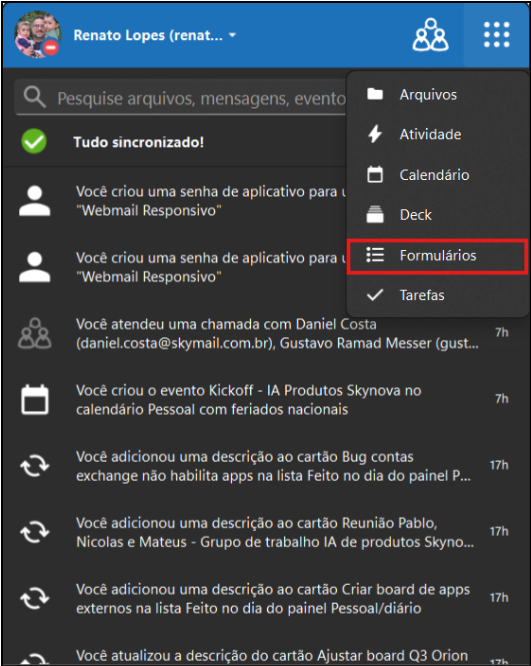Click the Deck stack icon
Viewport: 531px width, 666px height.
(375, 214)
